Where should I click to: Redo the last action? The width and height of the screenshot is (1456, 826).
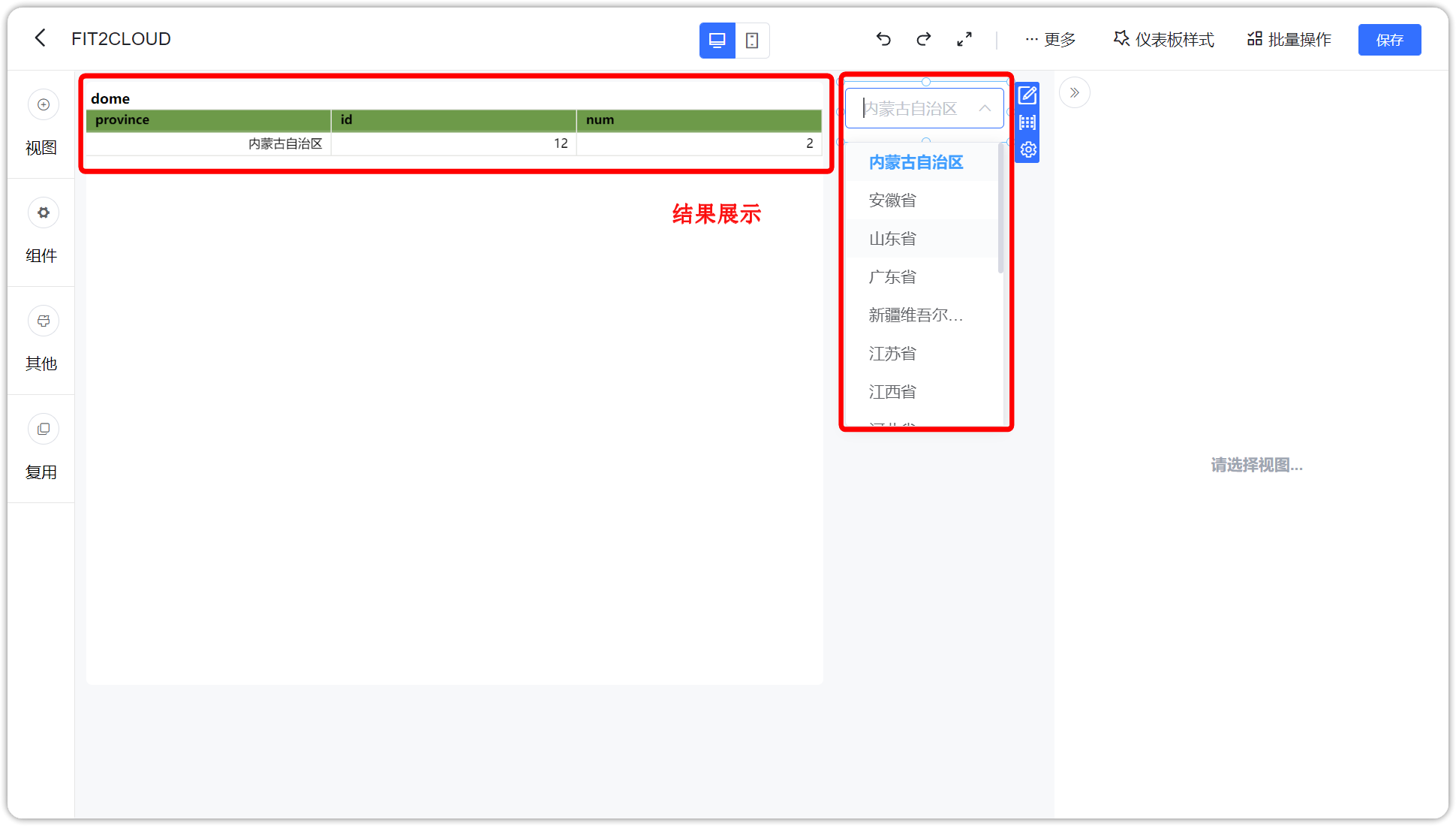(x=923, y=39)
